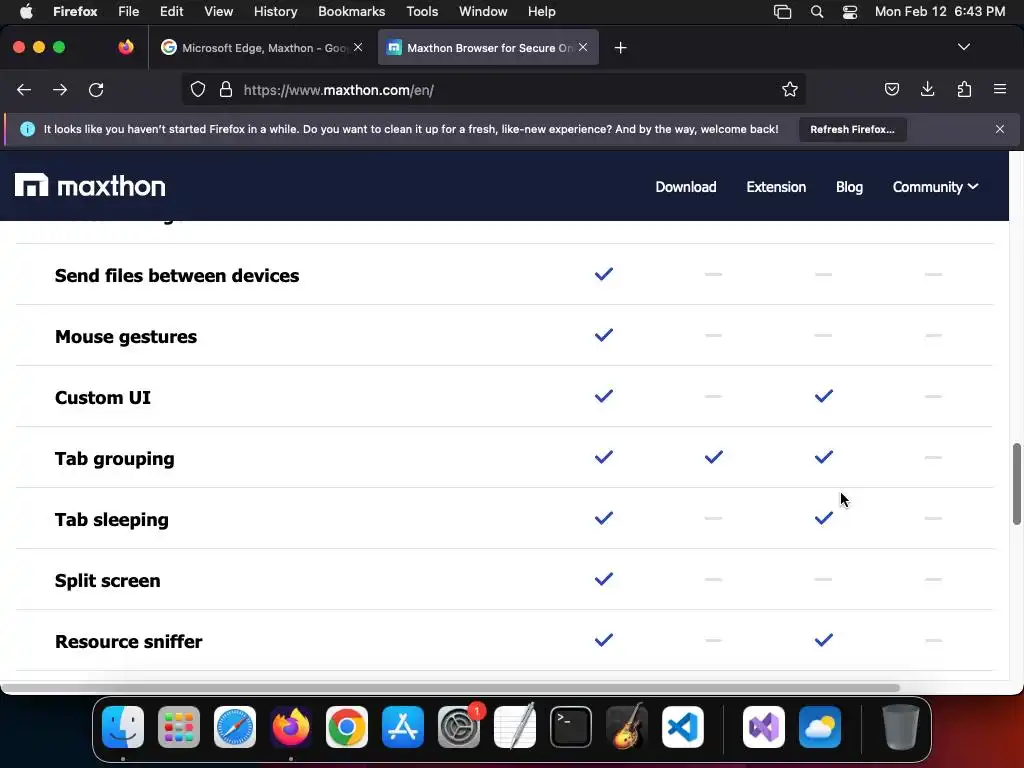Reload the current page
1024x768 pixels.
(97, 90)
